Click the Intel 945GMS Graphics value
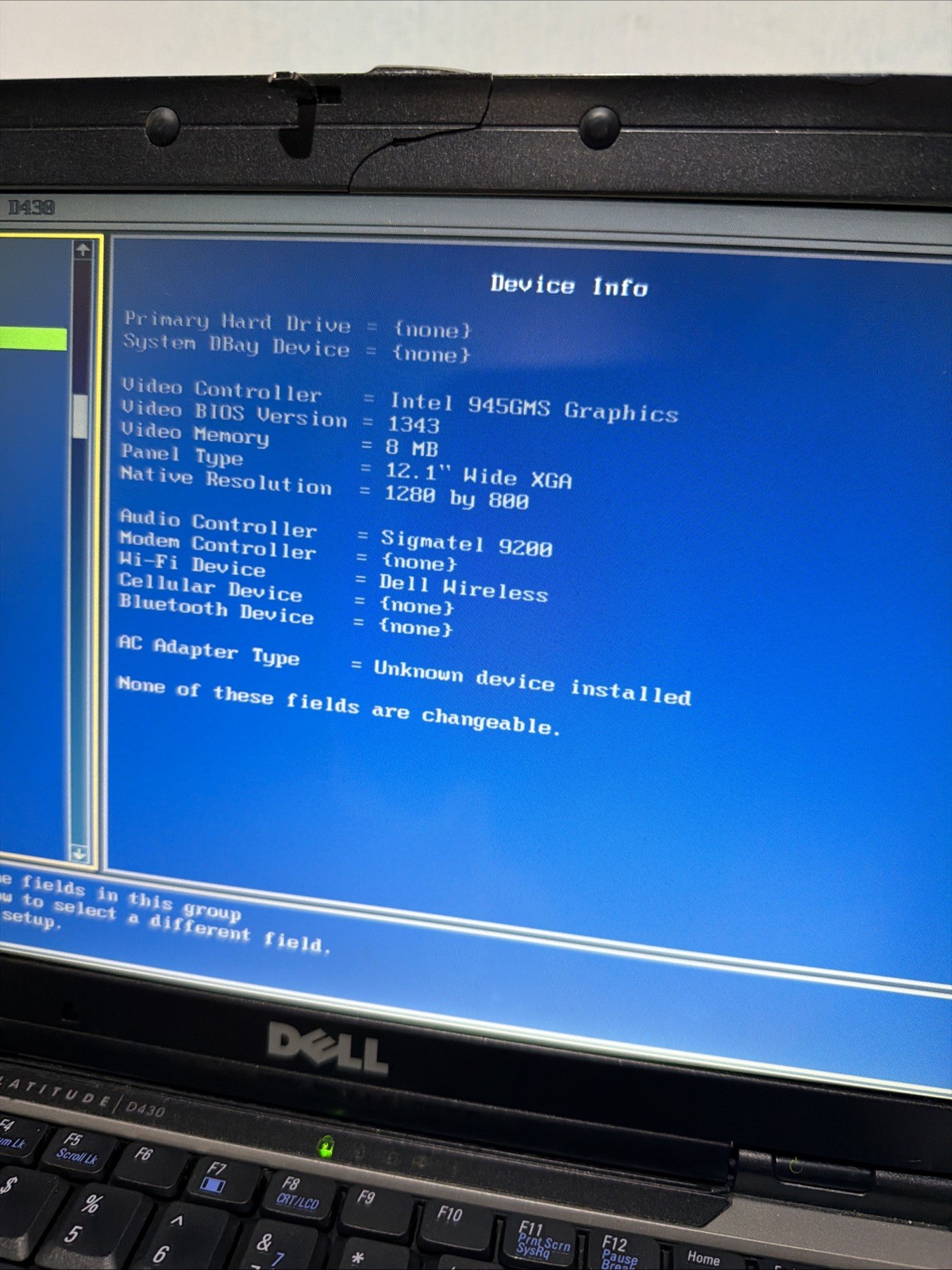The height and width of the screenshot is (1270, 952). [x=534, y=407]
